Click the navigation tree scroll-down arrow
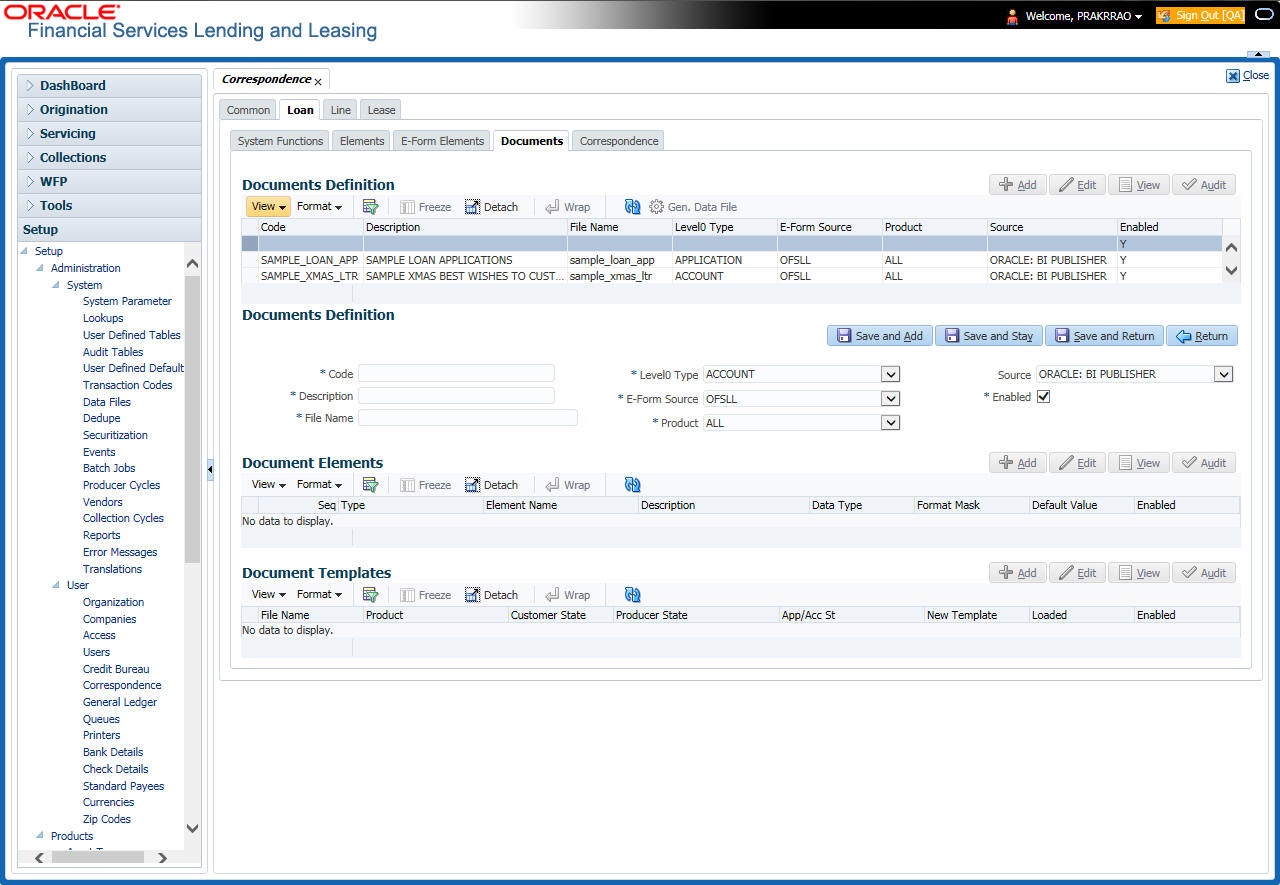The width and height of the screenshot is (1280, 885). click(x=193, y=828)
